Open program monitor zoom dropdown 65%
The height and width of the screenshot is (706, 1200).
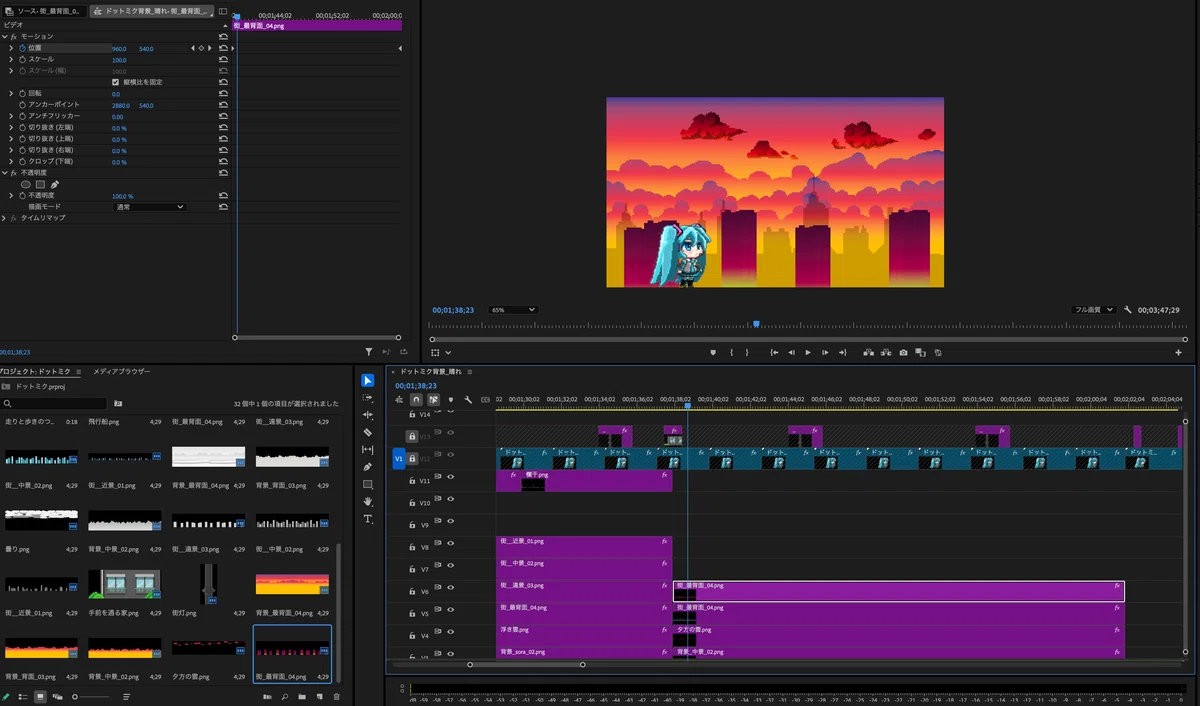[x=513, y=310]
